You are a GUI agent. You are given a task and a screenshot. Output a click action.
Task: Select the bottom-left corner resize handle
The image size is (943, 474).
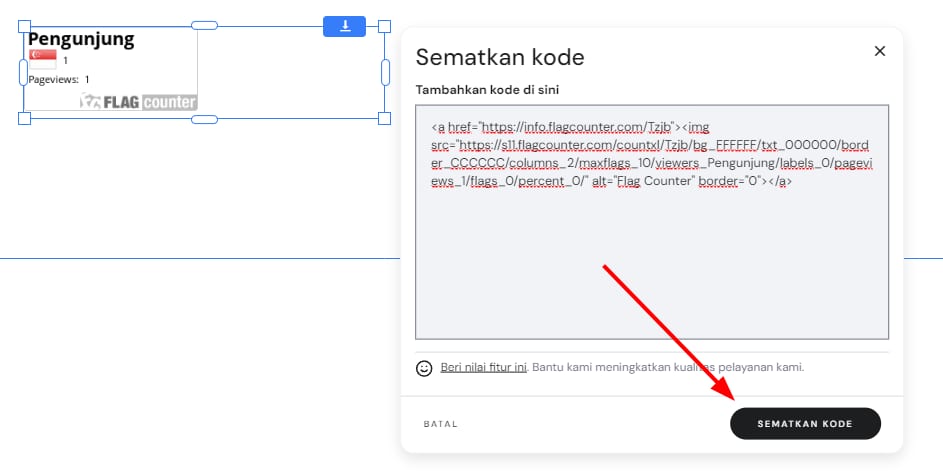pos(24,119)
